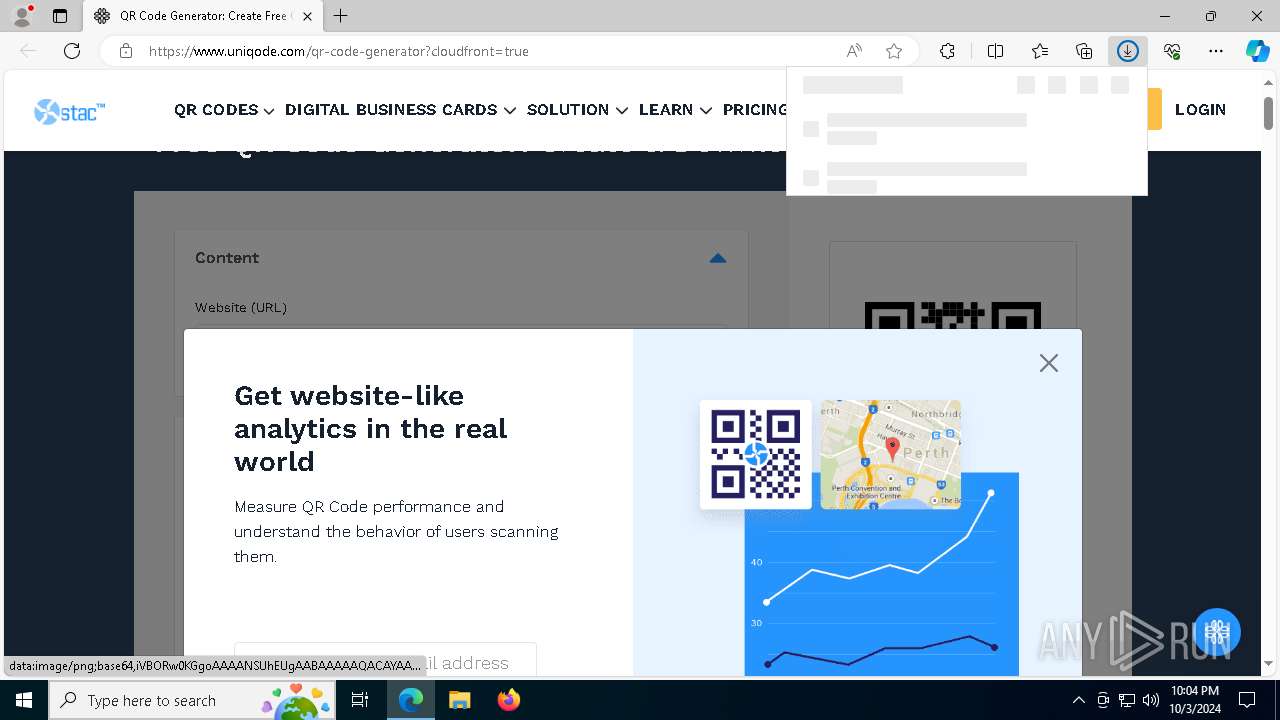Refresh the current page
Image resolution: width=1280 pixels, height=720 pixels.
tap(72, 51)
